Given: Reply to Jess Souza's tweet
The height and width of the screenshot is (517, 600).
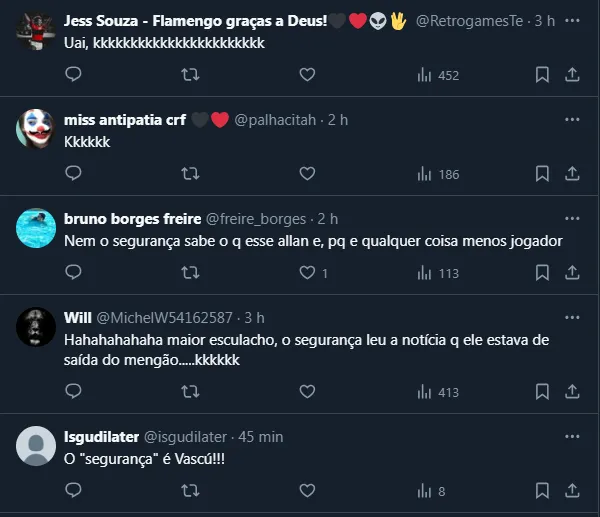Looking at the screenshot, I should [x=73, y=75].
